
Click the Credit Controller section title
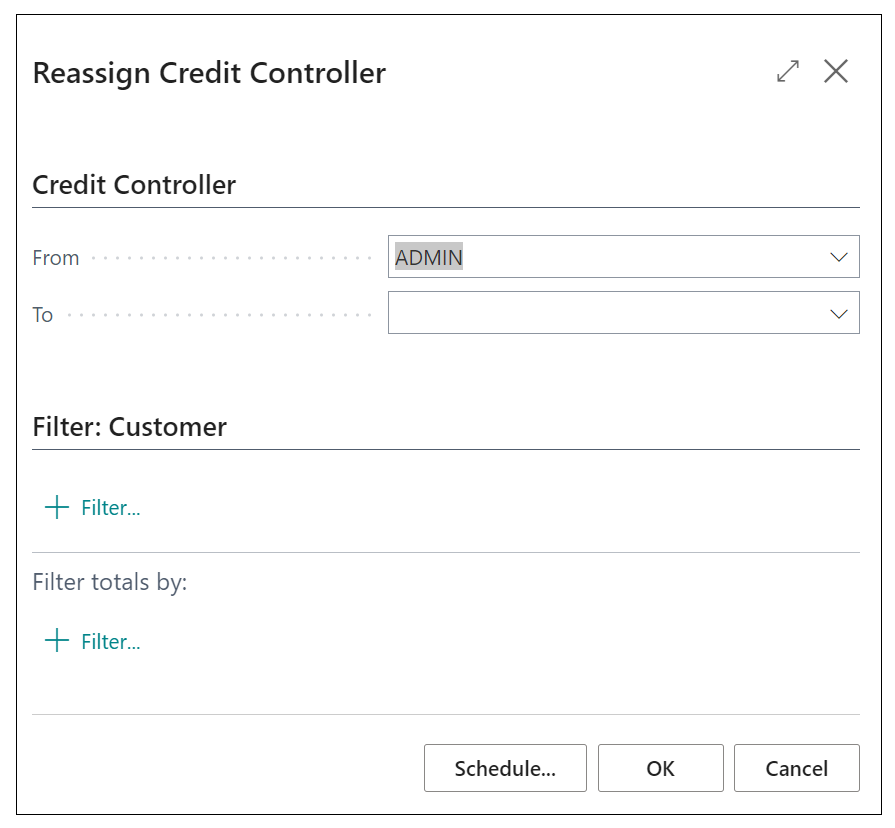coord(134,184)
